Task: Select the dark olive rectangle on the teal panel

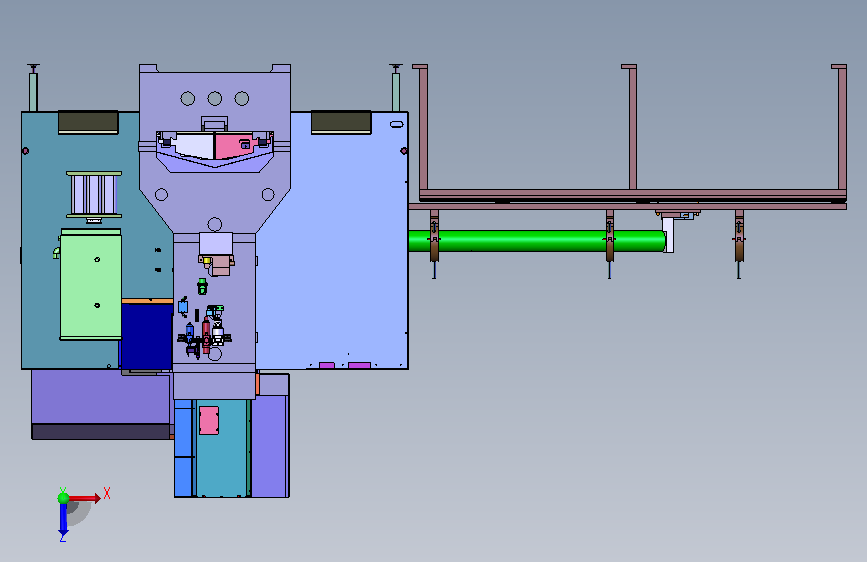Action: click(88, 122)
